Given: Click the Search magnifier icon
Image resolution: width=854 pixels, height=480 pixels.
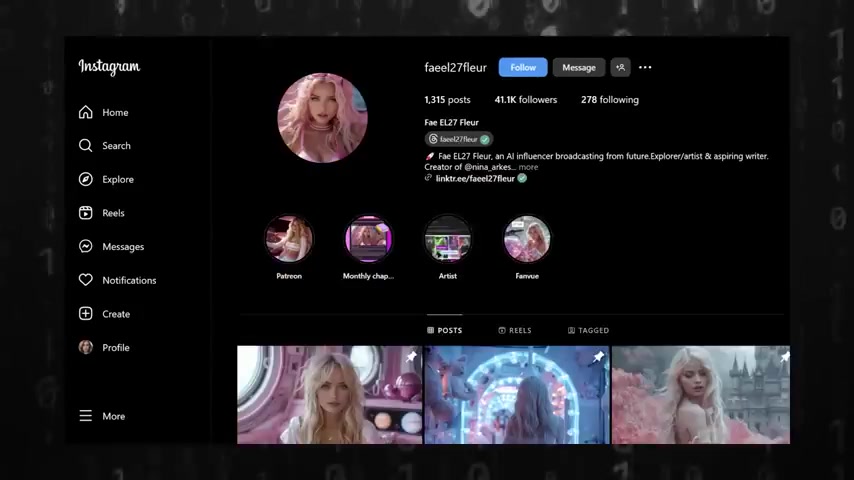Looking at the screenshot, I should (x=86, y=145).
